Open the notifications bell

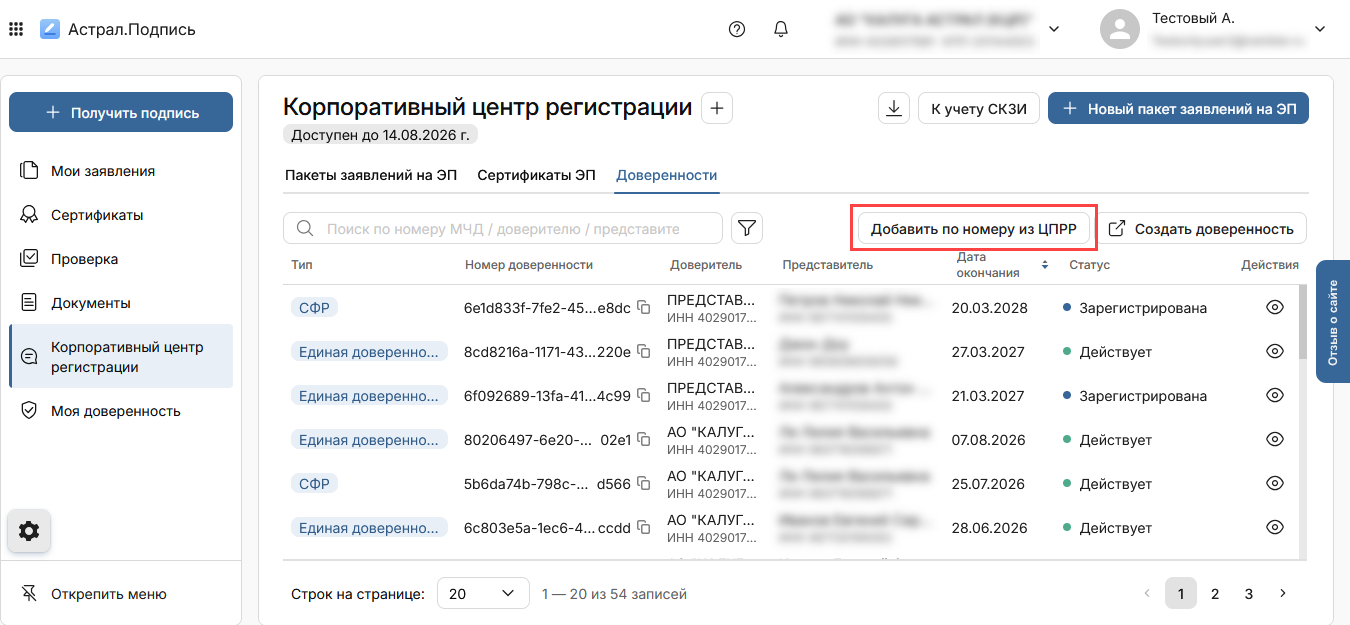pyautogui.click(x=781, y=29)
